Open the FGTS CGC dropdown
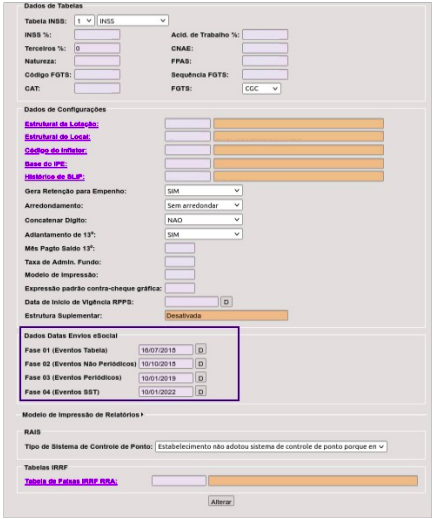The height and width of the screenshot is (519, 432). point(261,88)
